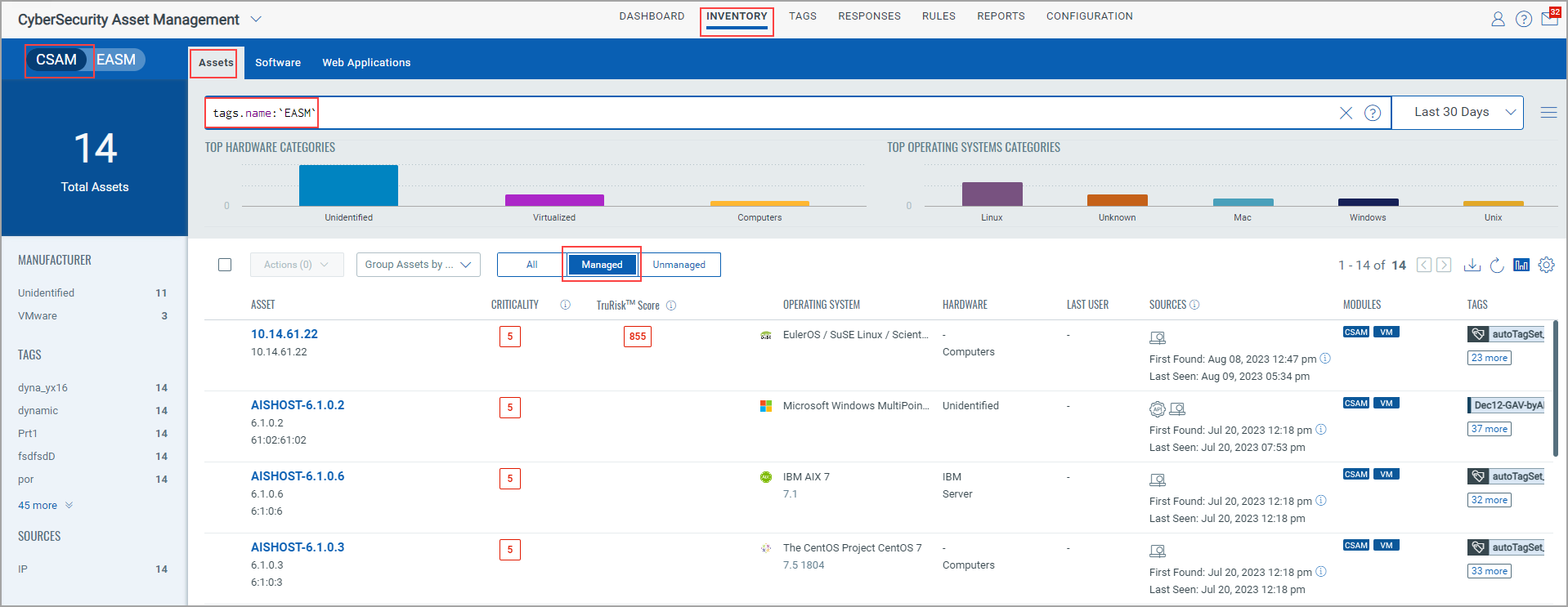The width and height of the screenshot is (1568, 607).
Task: Click the source icon for 10.14.61.22
Action: pos(1158,337)
